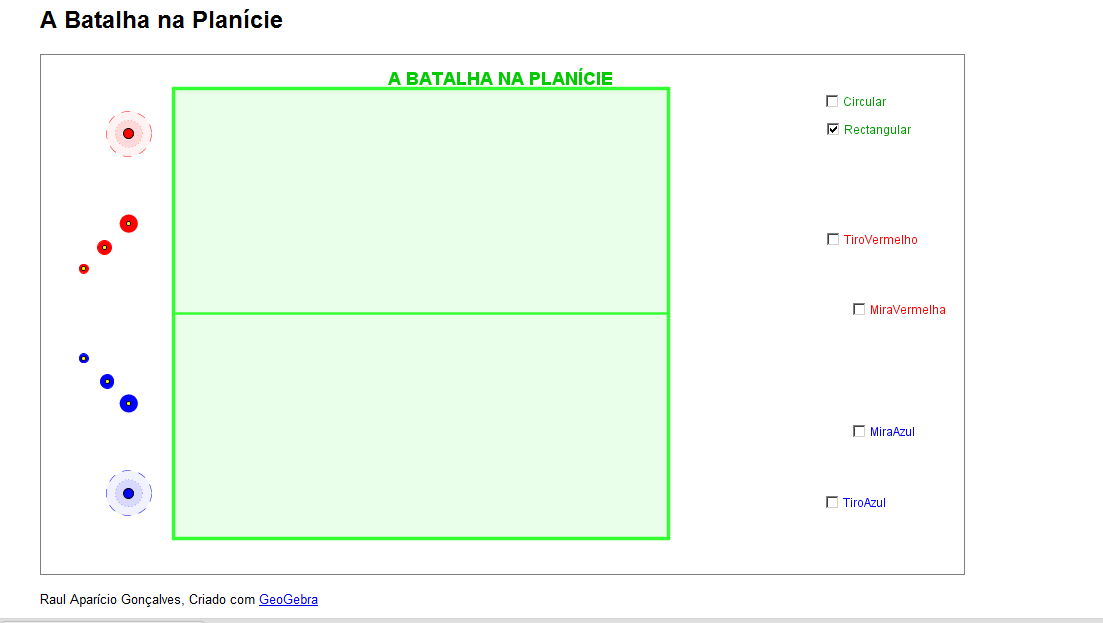This screenshot has height=623, width=1103.
Task: Select the smallest red soldier dot
Action: point(84,269)
